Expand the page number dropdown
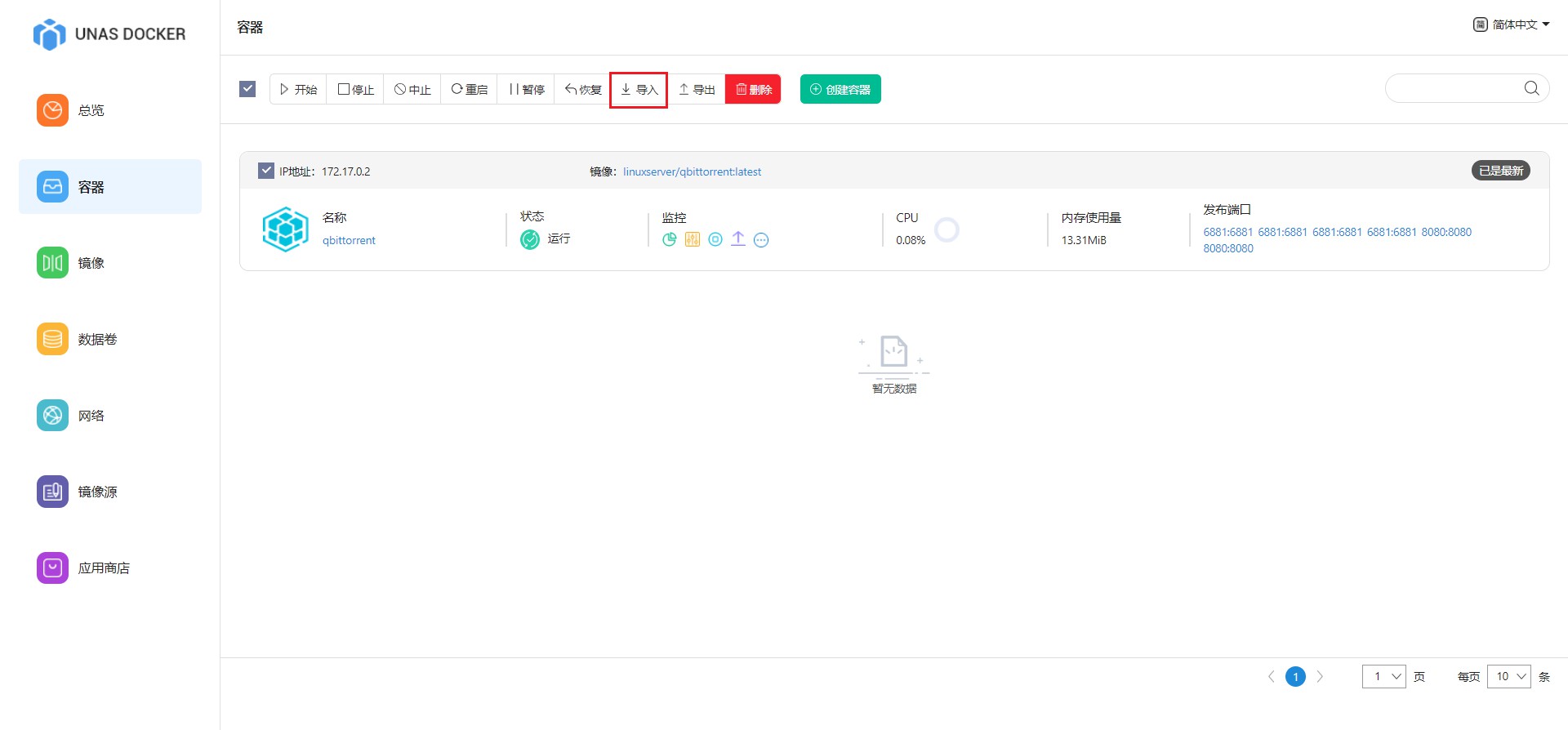Image resolution: width=1568 pixels, height=730 pixels. [x=1383, y=676]
